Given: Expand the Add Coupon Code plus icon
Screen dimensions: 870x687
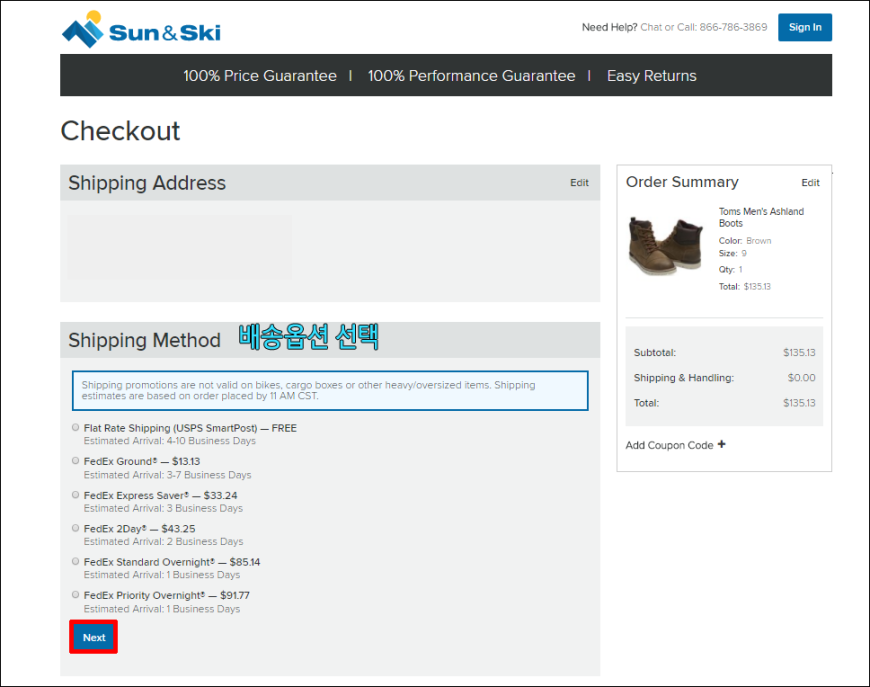Looking at the screenshot, I should tap(721, 444).
